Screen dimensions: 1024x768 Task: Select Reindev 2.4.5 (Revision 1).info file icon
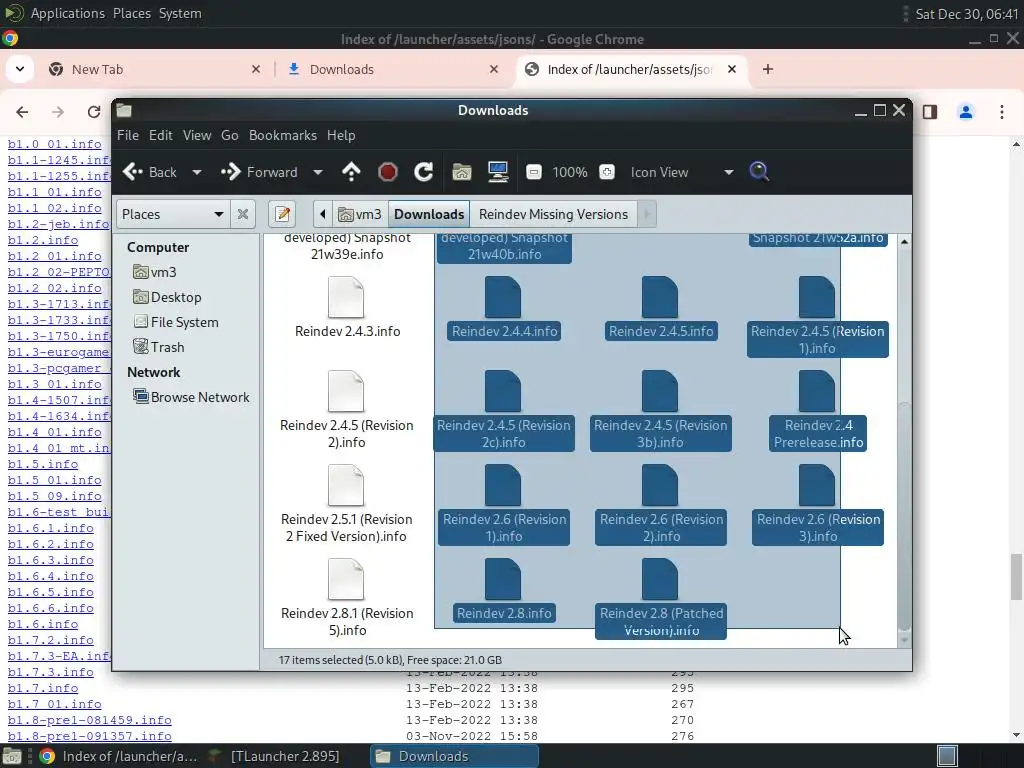point(817,297)
